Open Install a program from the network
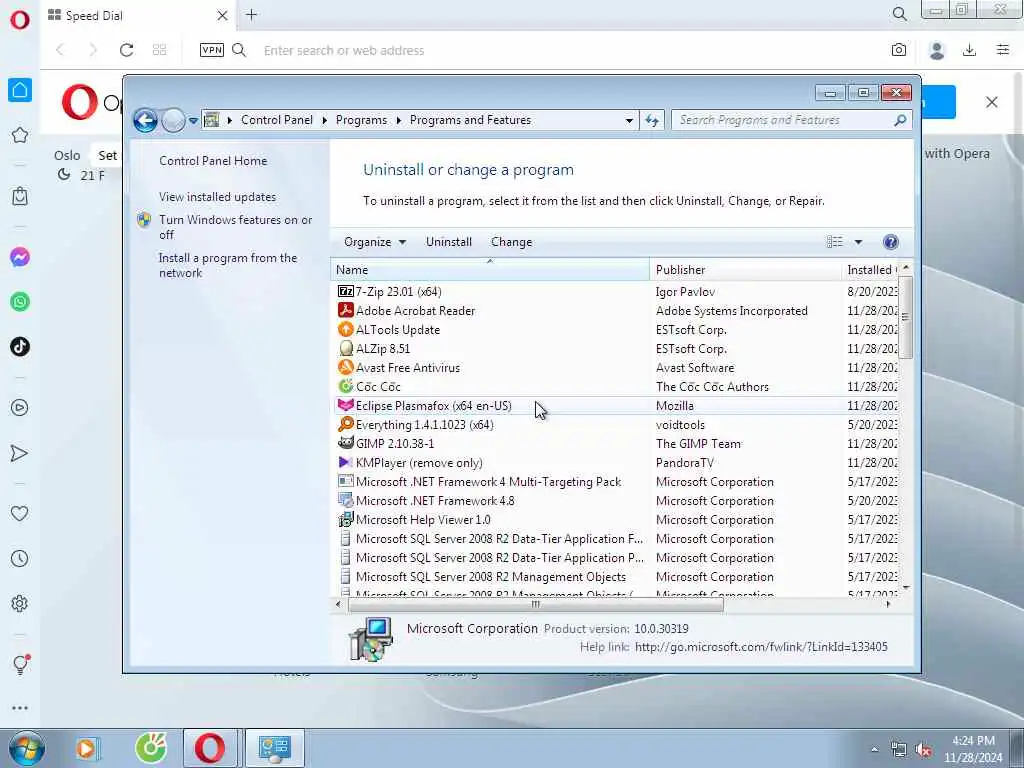 pyautogui.click(x=228, y=265)
